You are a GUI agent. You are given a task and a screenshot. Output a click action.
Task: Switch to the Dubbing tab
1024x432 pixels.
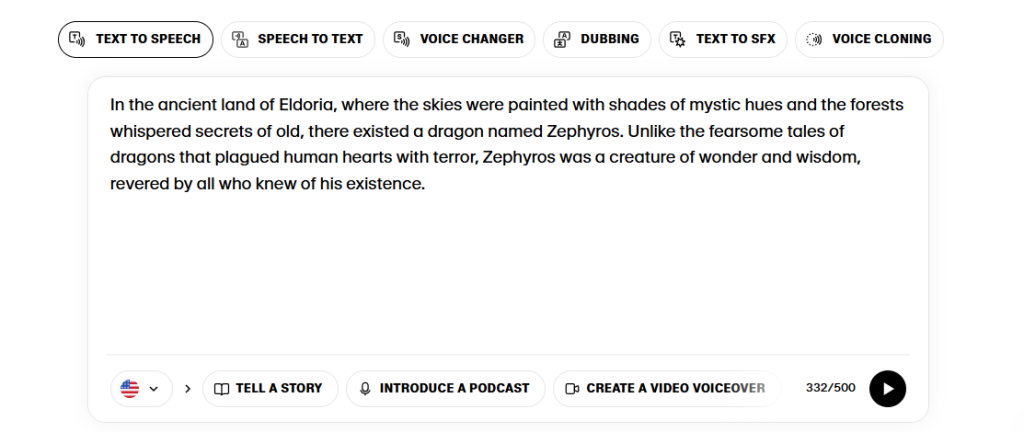[597, 39]
